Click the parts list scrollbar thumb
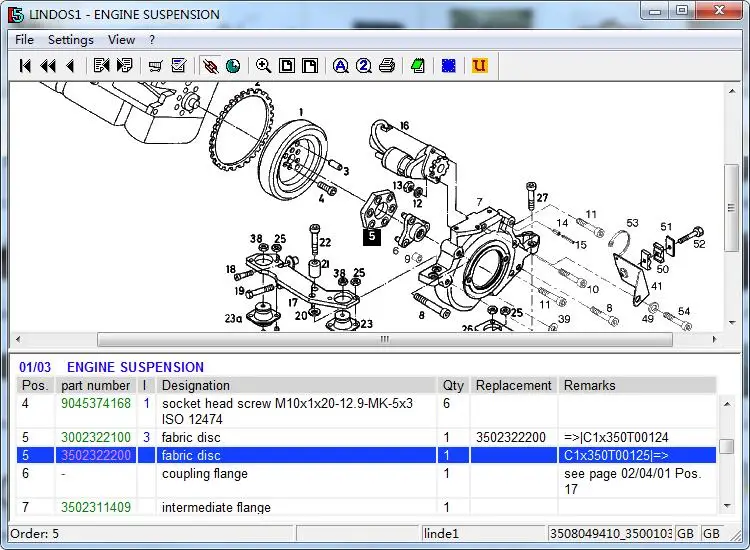This screenshot has width=750, height=550. pyautogui.click(x=727, y=446)
